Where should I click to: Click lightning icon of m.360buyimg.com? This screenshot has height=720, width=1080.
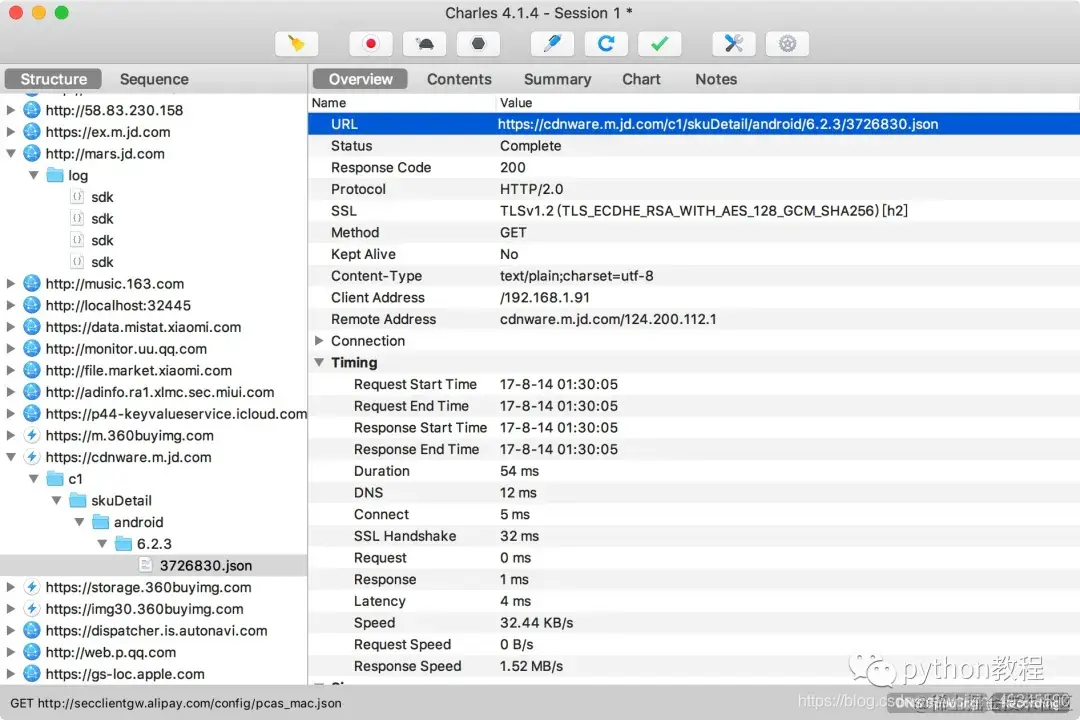(32, 435)
